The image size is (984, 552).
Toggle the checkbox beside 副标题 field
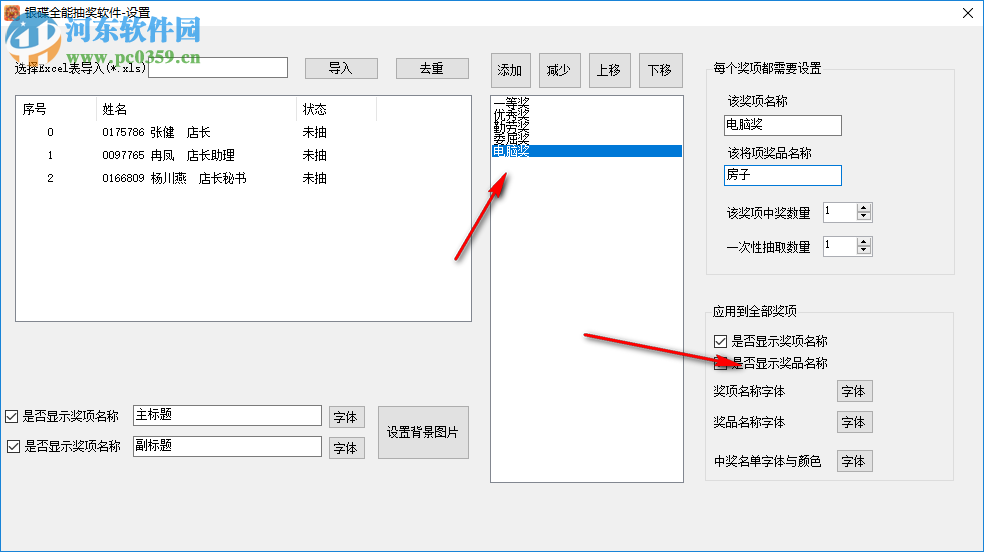coord(13,447)
